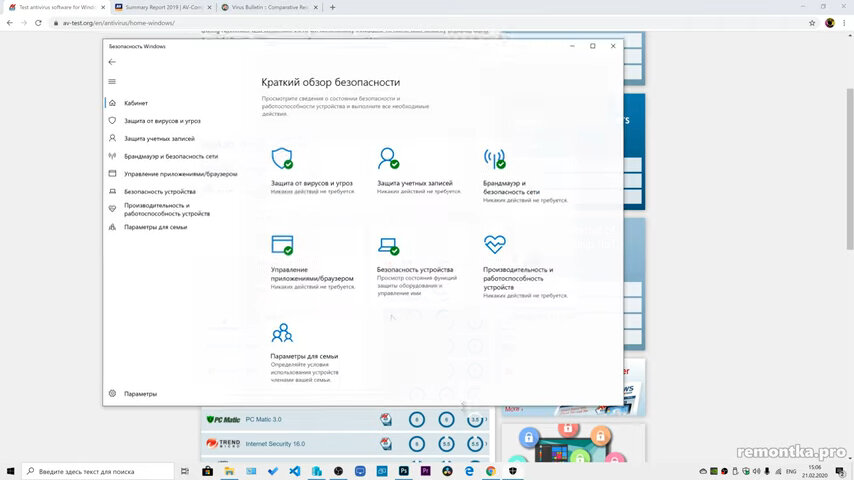
Task: Open Photoshop from the taskbar
Action: (404, 471)
